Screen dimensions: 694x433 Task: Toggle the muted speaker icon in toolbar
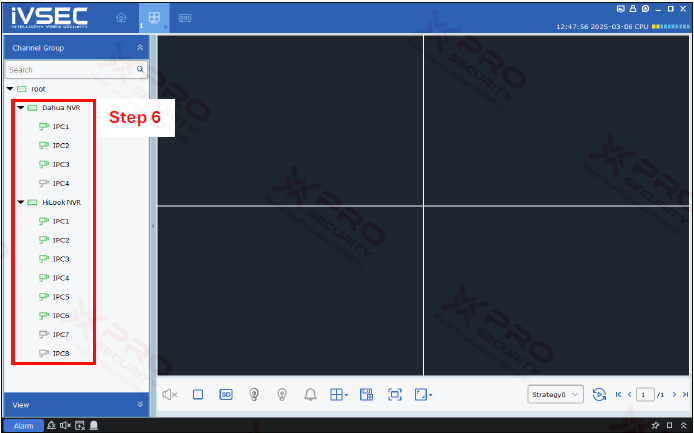(170, 394)
